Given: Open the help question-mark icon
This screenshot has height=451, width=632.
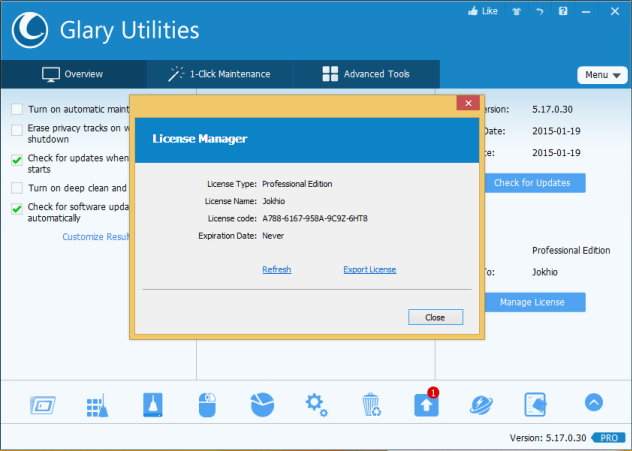Looking at the screenshot, I should coord(563,11).
